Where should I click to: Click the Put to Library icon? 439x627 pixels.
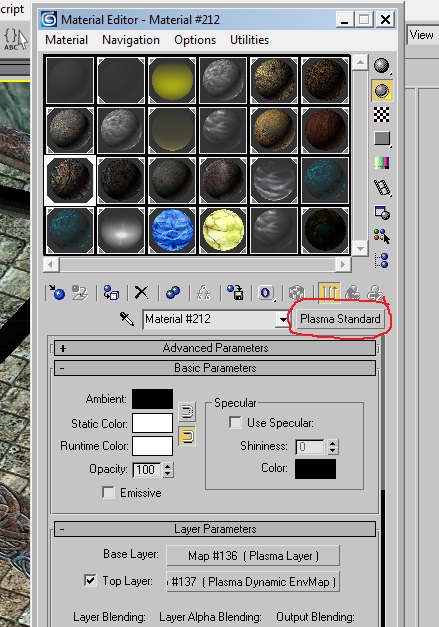235,293
